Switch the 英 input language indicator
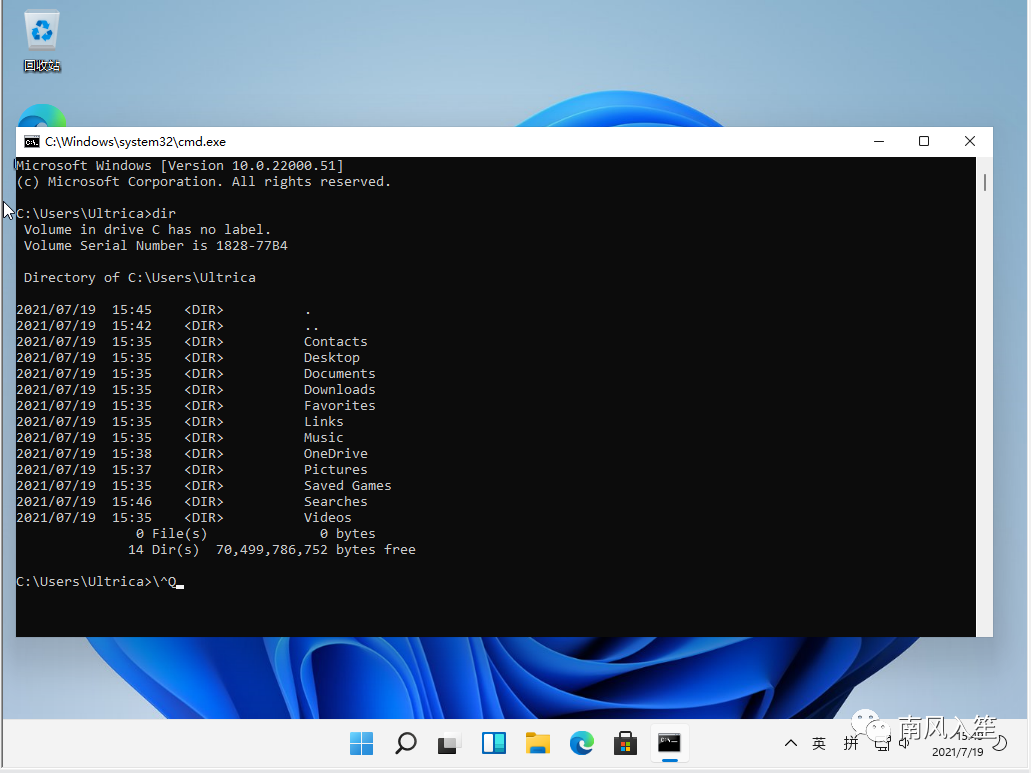 [819, 743]
